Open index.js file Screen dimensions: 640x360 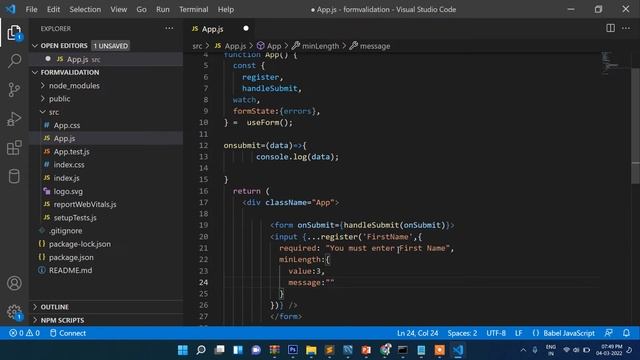(106, 178)
